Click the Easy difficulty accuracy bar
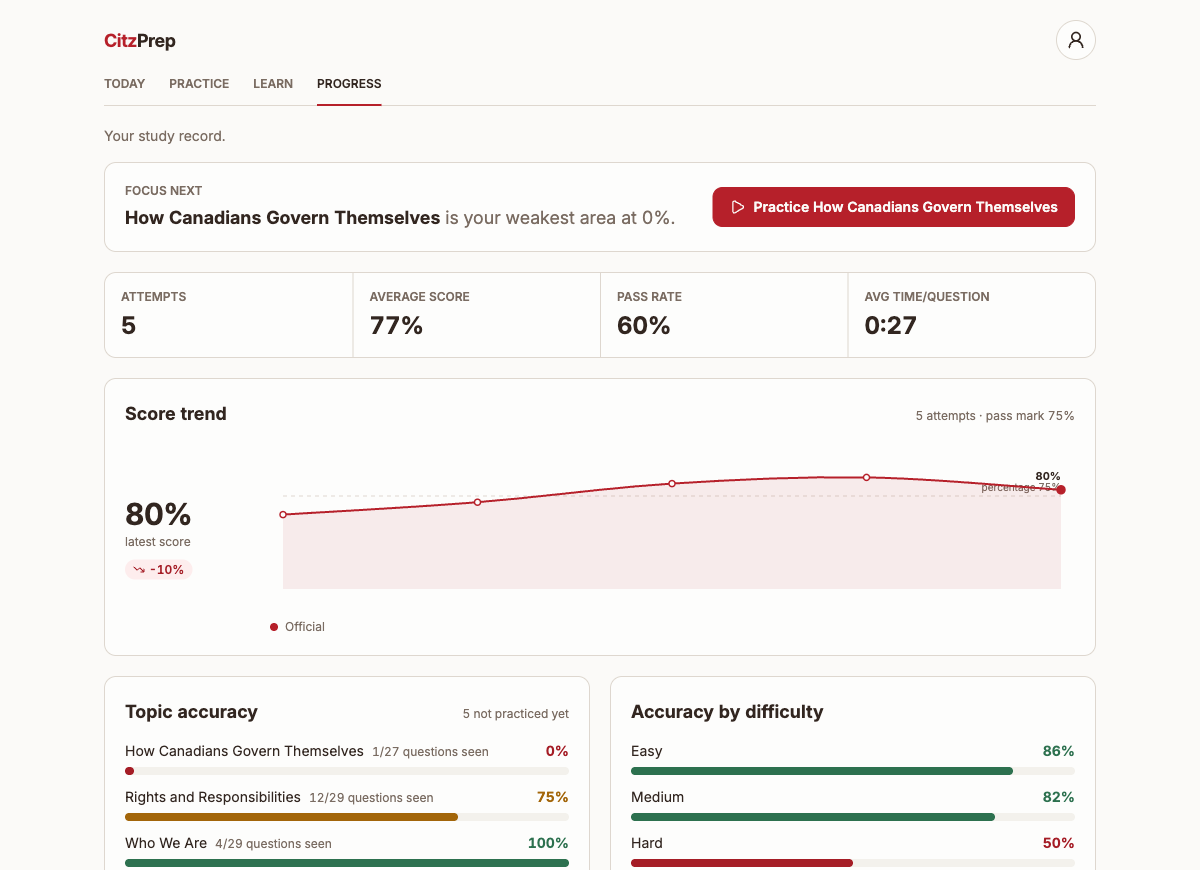 (x=853, y=771)
